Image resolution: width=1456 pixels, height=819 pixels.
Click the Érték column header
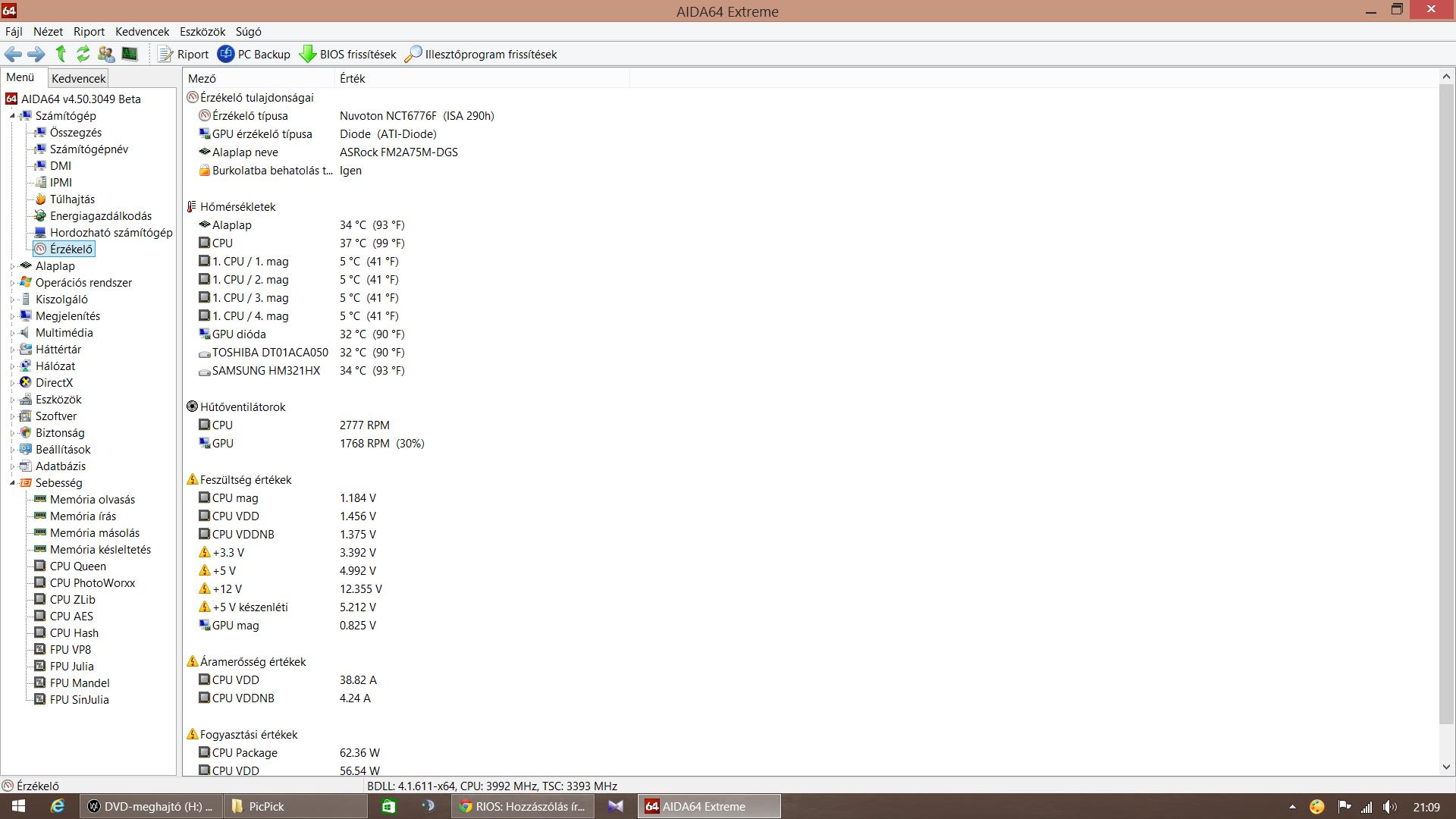pyautogui.click(x=482, y=78)
